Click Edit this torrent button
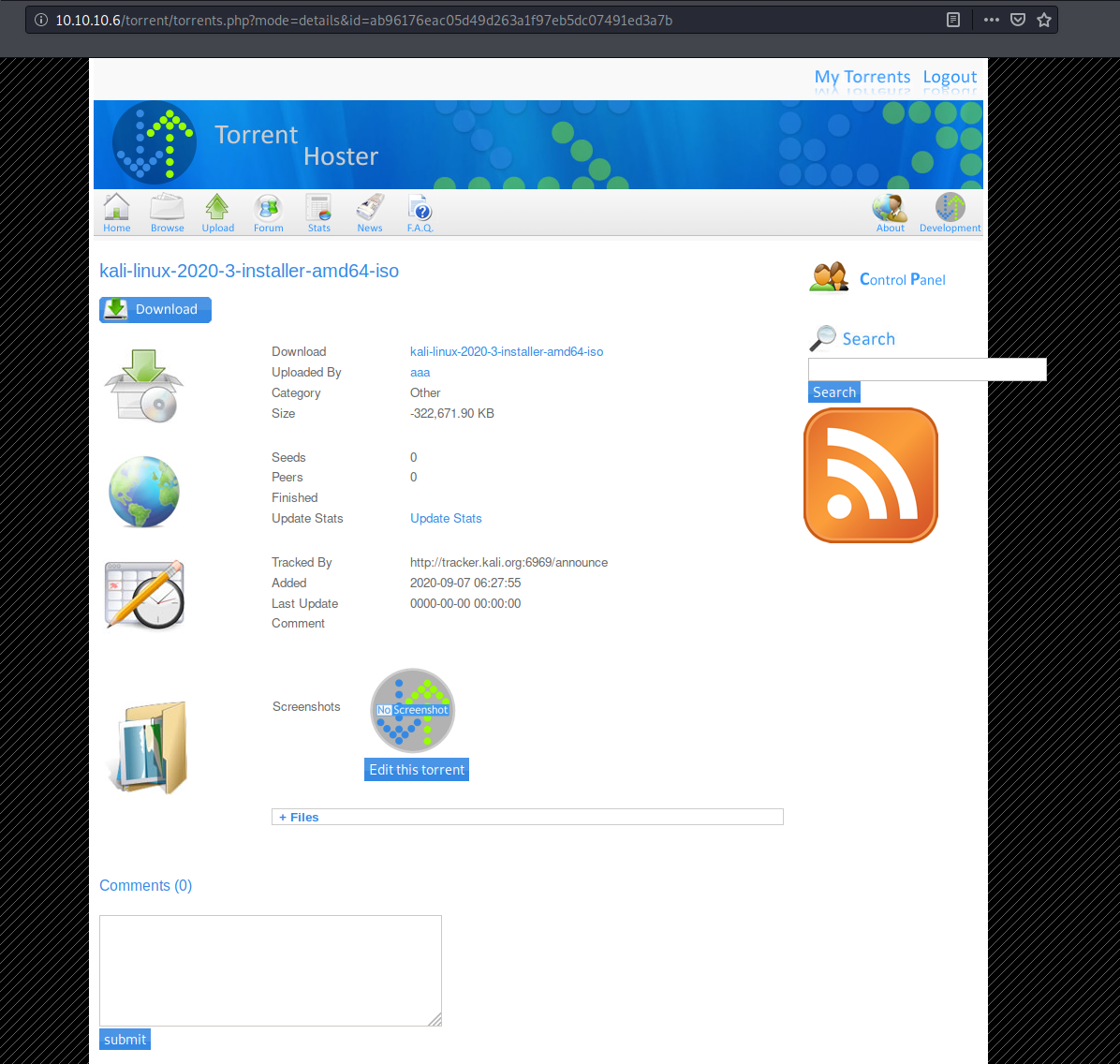 (417, 770)
